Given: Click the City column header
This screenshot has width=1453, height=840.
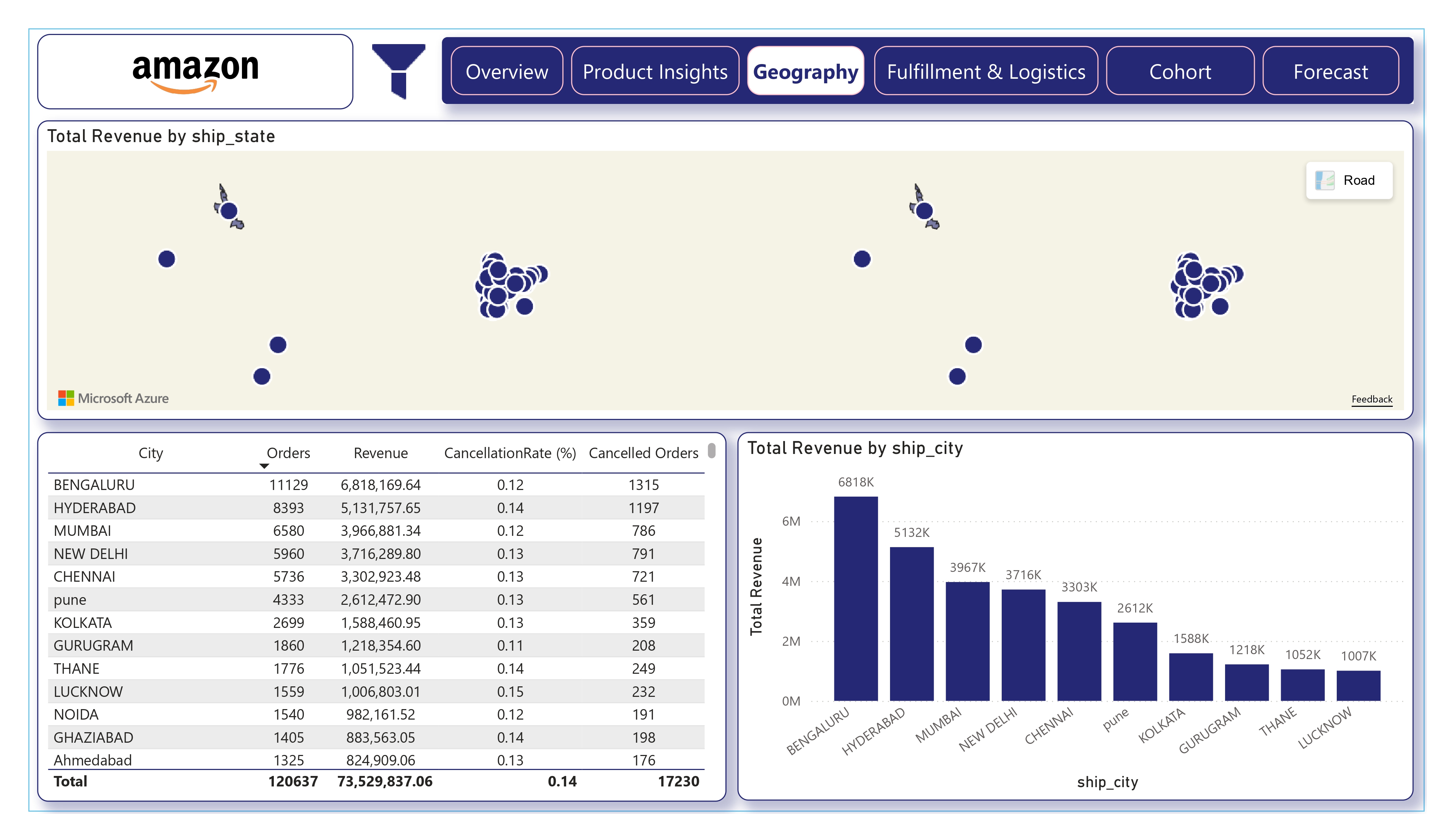Looking at the screenshot, I should coord(151,453).
